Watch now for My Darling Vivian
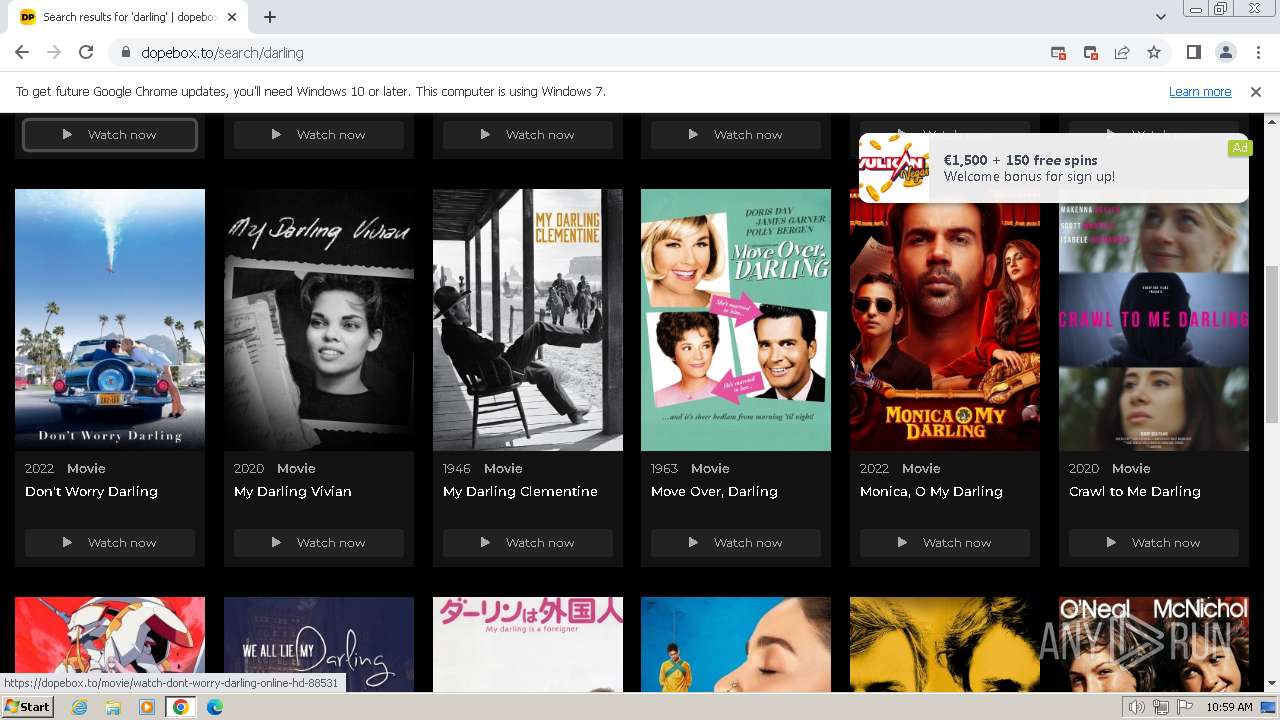 point(319,542)
